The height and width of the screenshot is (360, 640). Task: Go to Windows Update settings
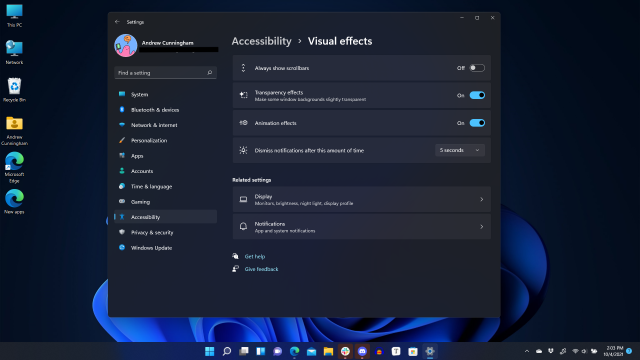point(165,248)
